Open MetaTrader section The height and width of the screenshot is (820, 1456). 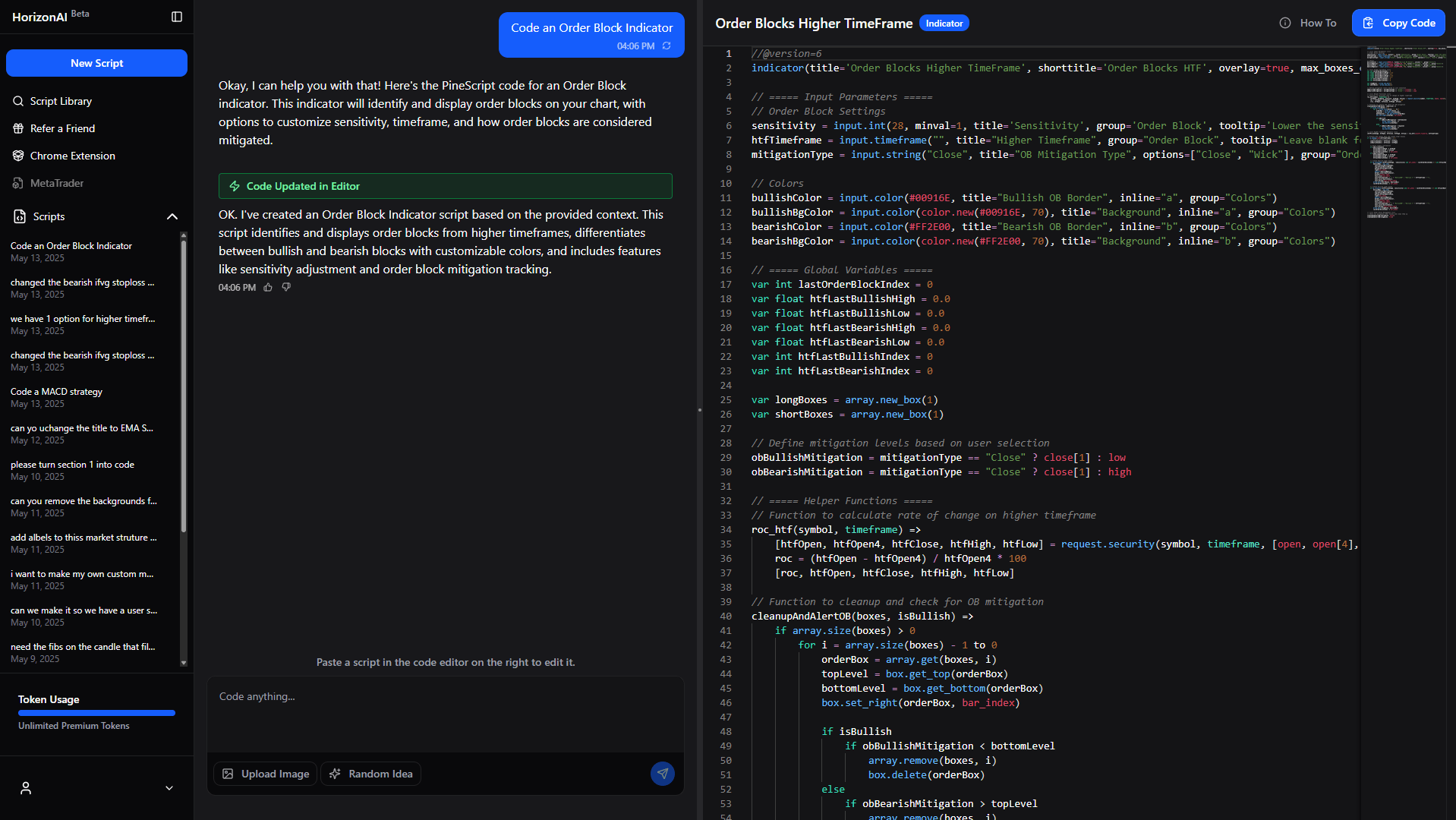pyautogui.click(x=57, y=183)
